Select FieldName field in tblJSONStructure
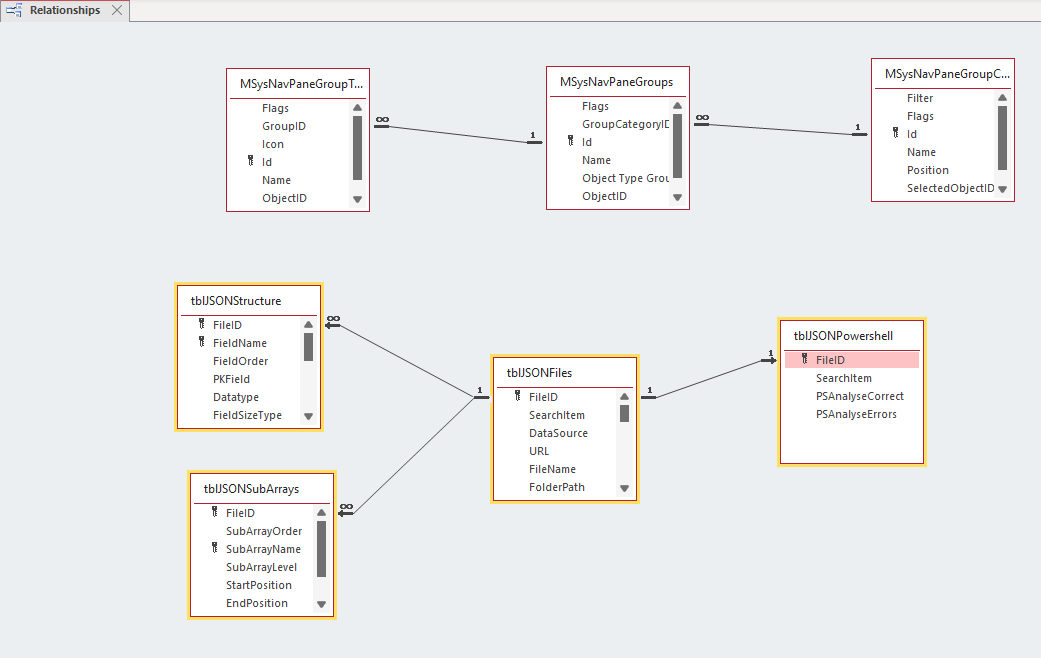This screenshot has height=658, width=1041. coord(240,343)
